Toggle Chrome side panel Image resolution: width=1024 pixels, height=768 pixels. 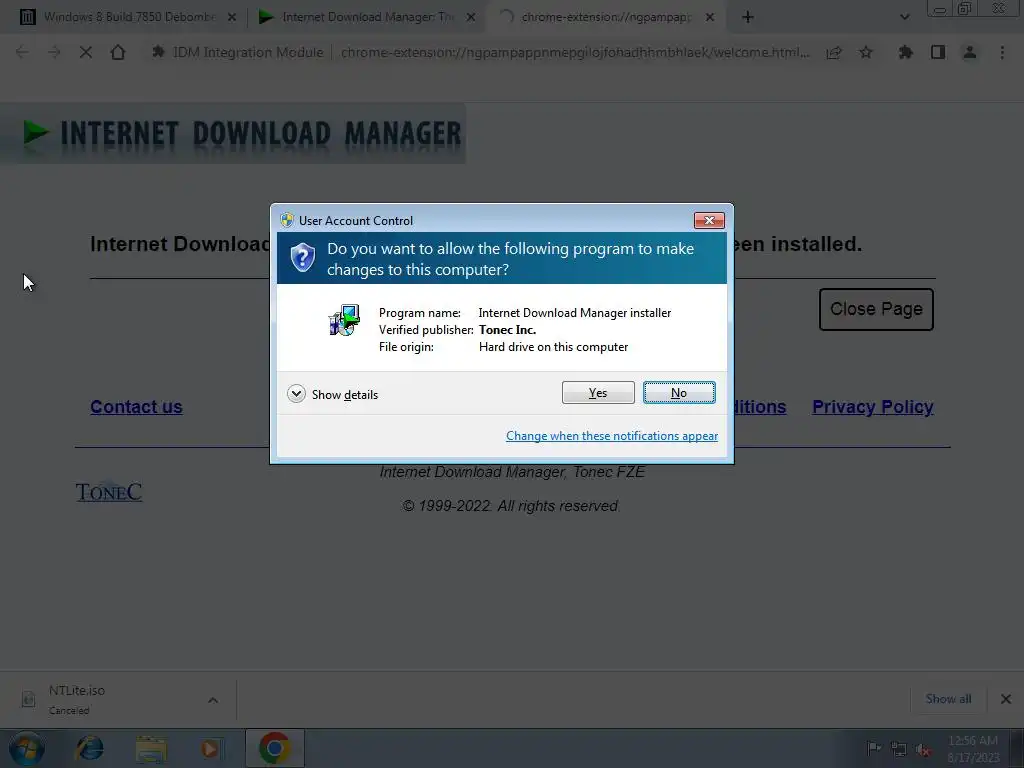[x=938, y=52]
